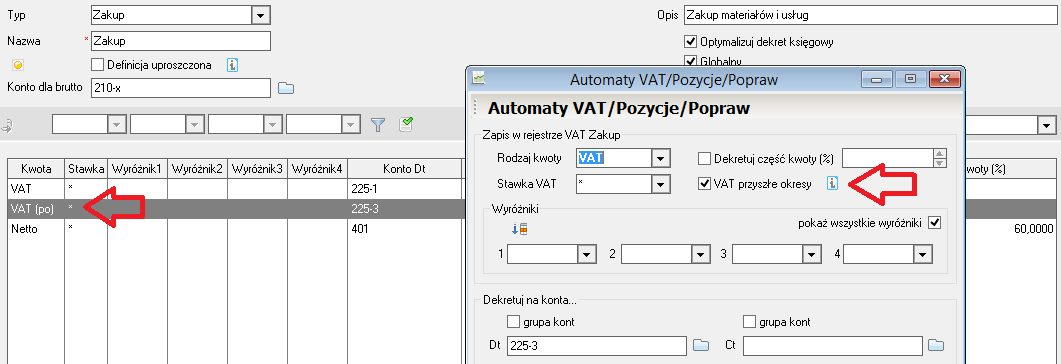Open info icon beside Definicja uproszczona
This screenshot has width=1061, height=364.
(232, 66)
